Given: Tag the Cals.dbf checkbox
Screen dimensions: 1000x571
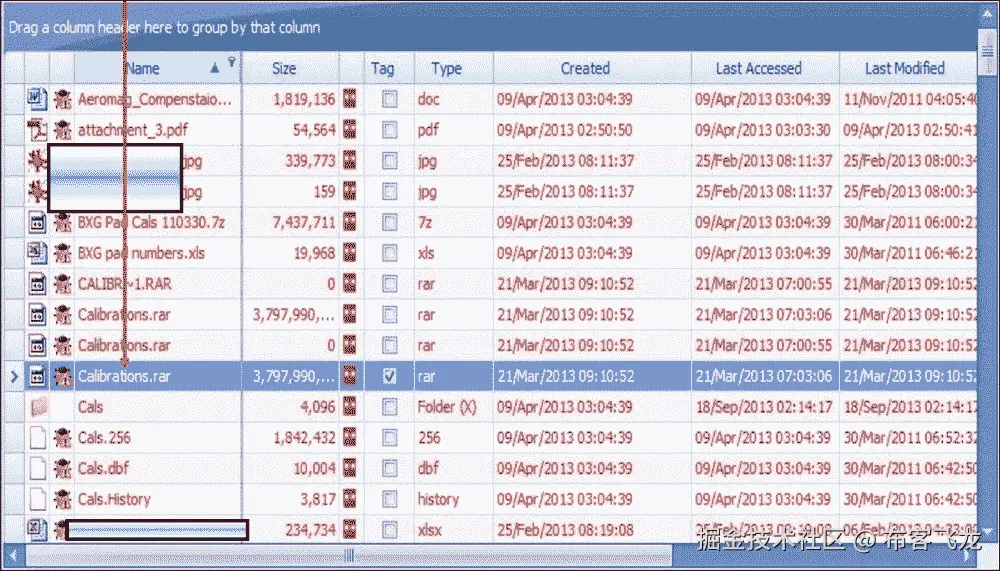Looking at the screenshot, I should point(389,468).
